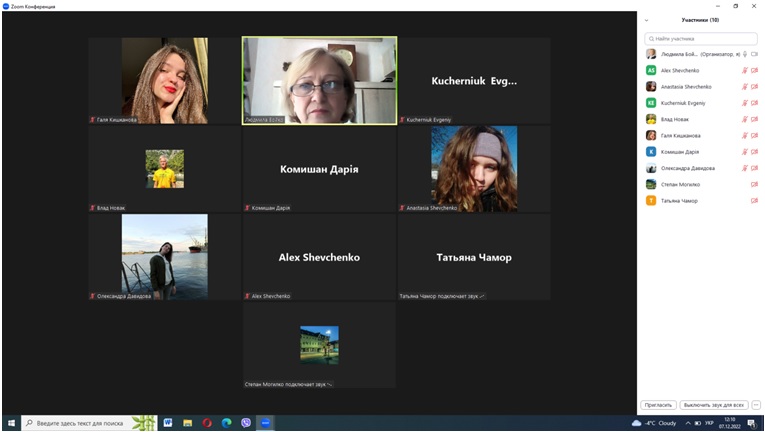This screenshot has width=765, height=432.
Task: Click Олександра Давидова's camera-off icon in list
Action: pyautogui.click(x=754, y=168)
